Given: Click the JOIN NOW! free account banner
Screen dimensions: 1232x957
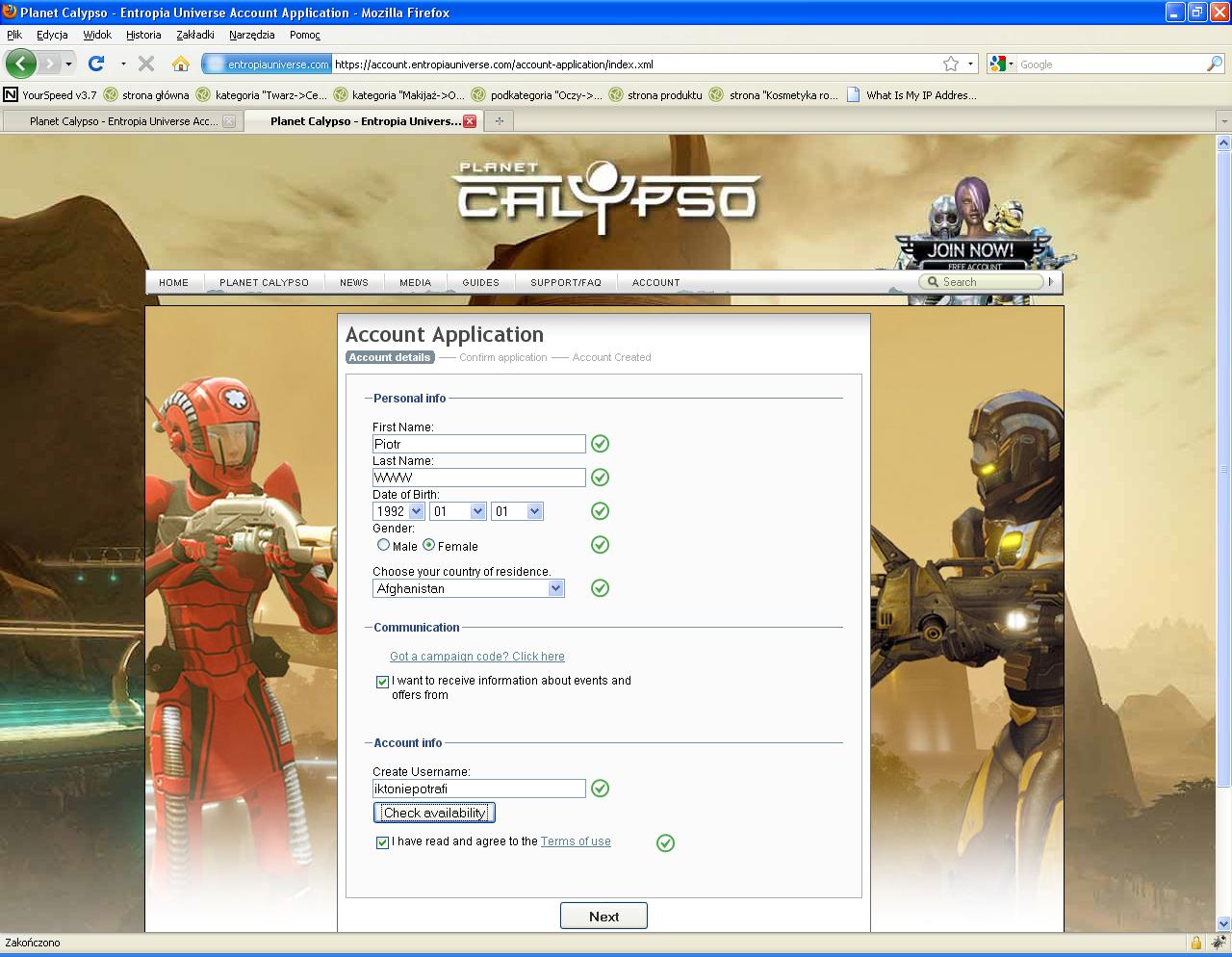Looking at the screenshot, I should (969, 252).
